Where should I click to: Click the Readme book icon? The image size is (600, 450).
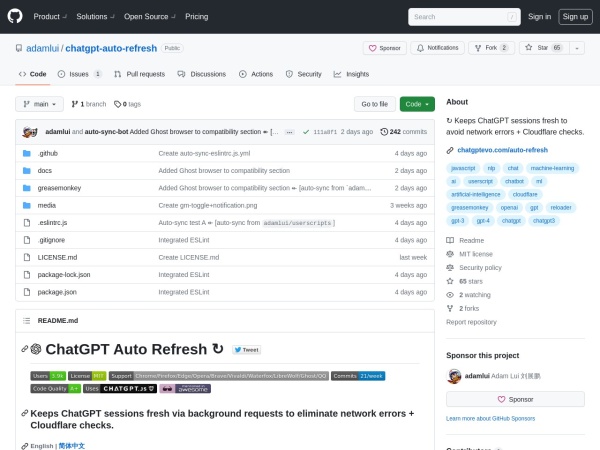coord(450,240)
